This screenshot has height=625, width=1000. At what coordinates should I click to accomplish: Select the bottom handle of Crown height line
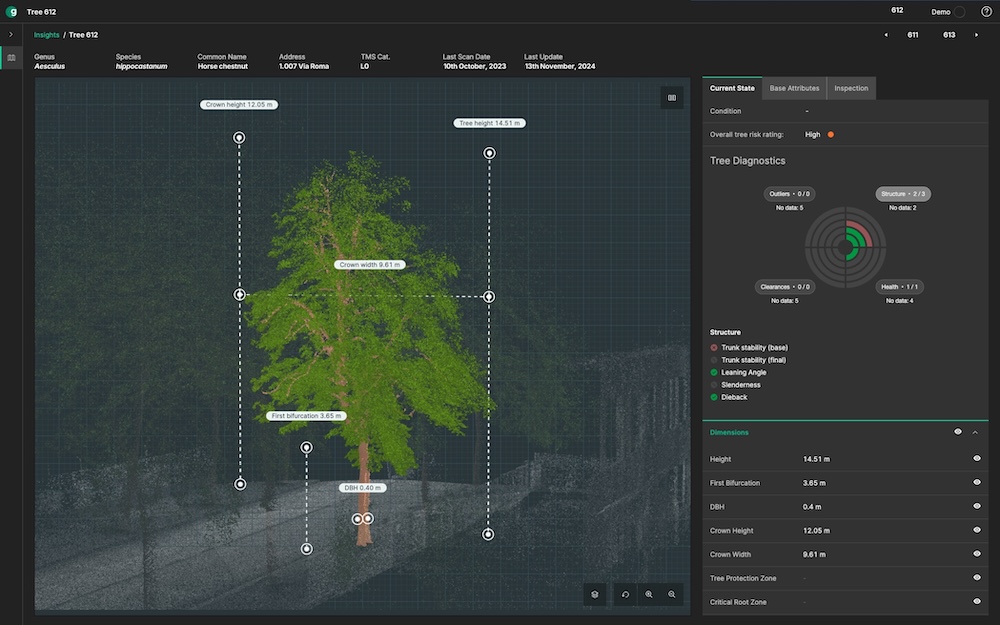[240, 484]
